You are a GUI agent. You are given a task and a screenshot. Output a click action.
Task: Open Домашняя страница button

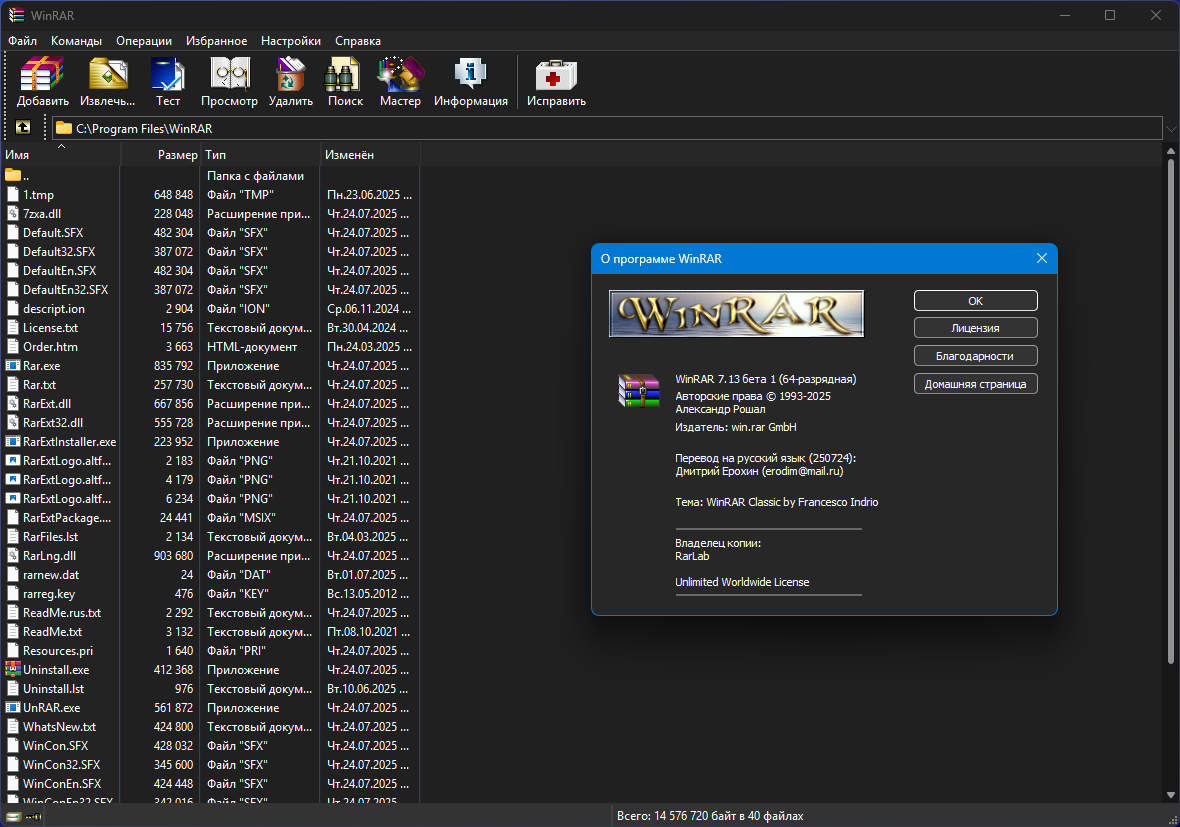pos(975,384)
